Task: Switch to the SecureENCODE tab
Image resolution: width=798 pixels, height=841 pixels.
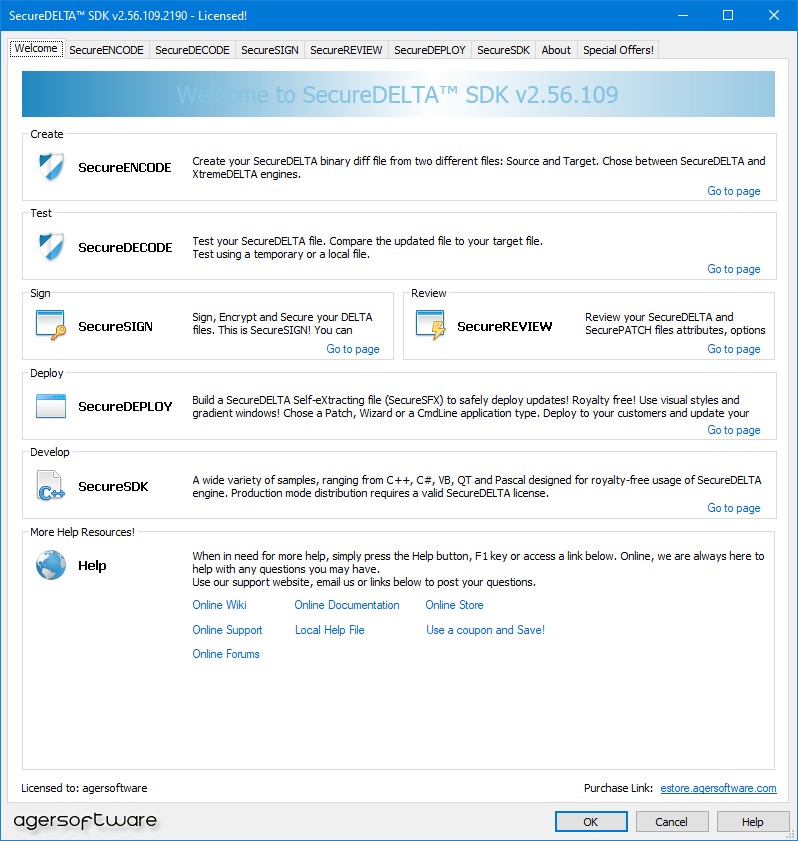Action: click(106, 50)
